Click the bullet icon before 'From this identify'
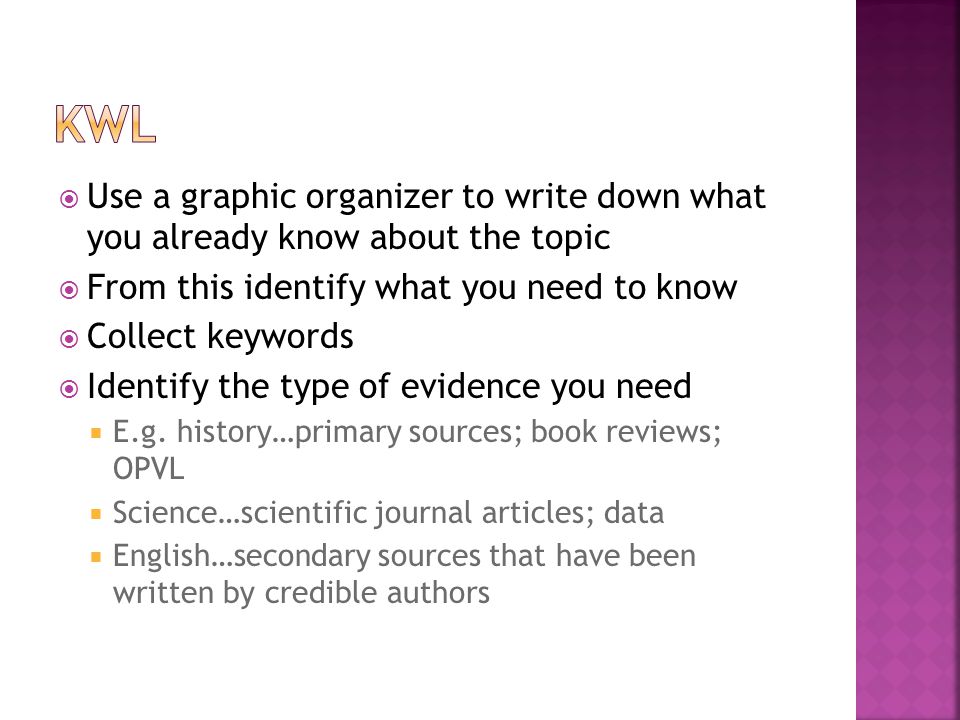The width and height of the screenshot is (960, 720). click(x=69, y=290)
